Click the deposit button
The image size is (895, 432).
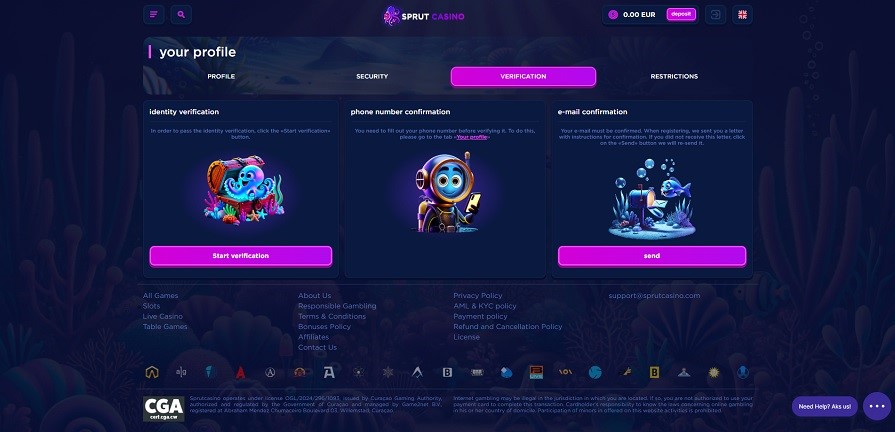[x=681, y=15]
